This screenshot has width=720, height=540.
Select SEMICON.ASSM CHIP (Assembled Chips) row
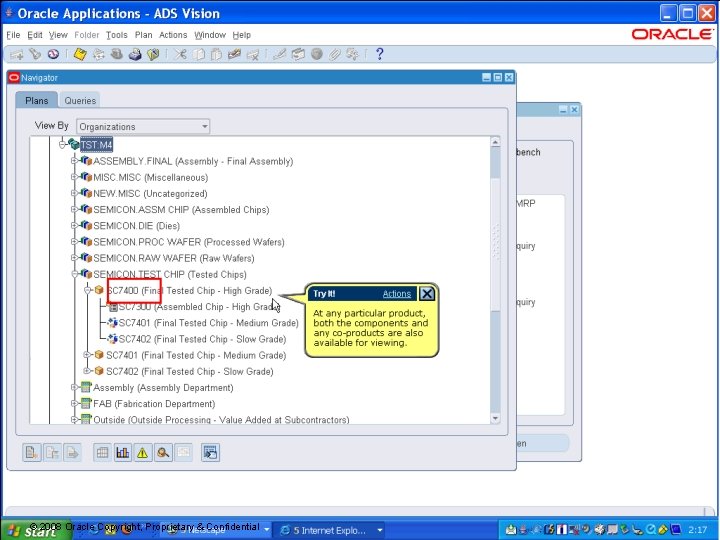(x=181, y=210)
